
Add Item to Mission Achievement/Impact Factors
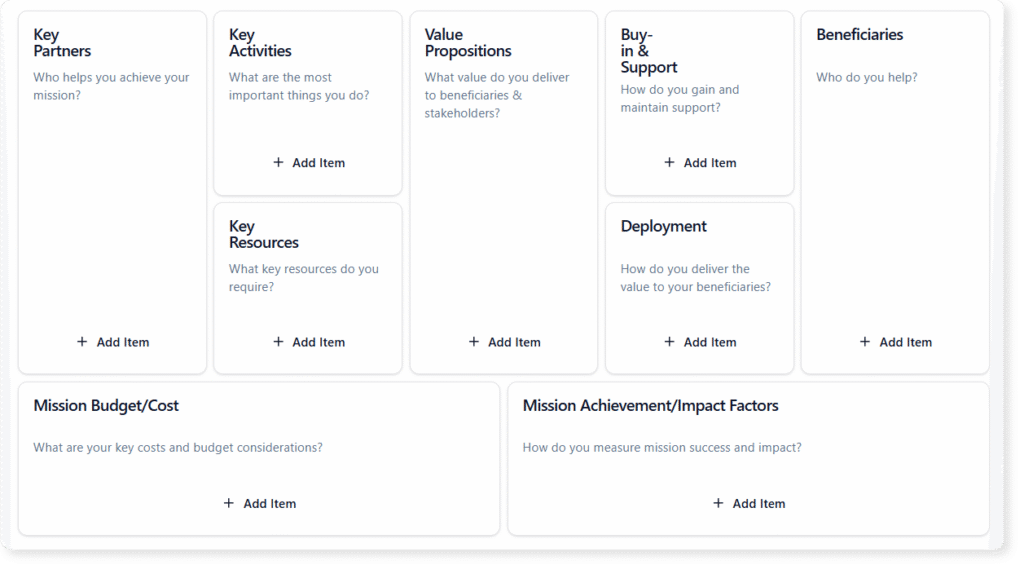tap(758, 504)
